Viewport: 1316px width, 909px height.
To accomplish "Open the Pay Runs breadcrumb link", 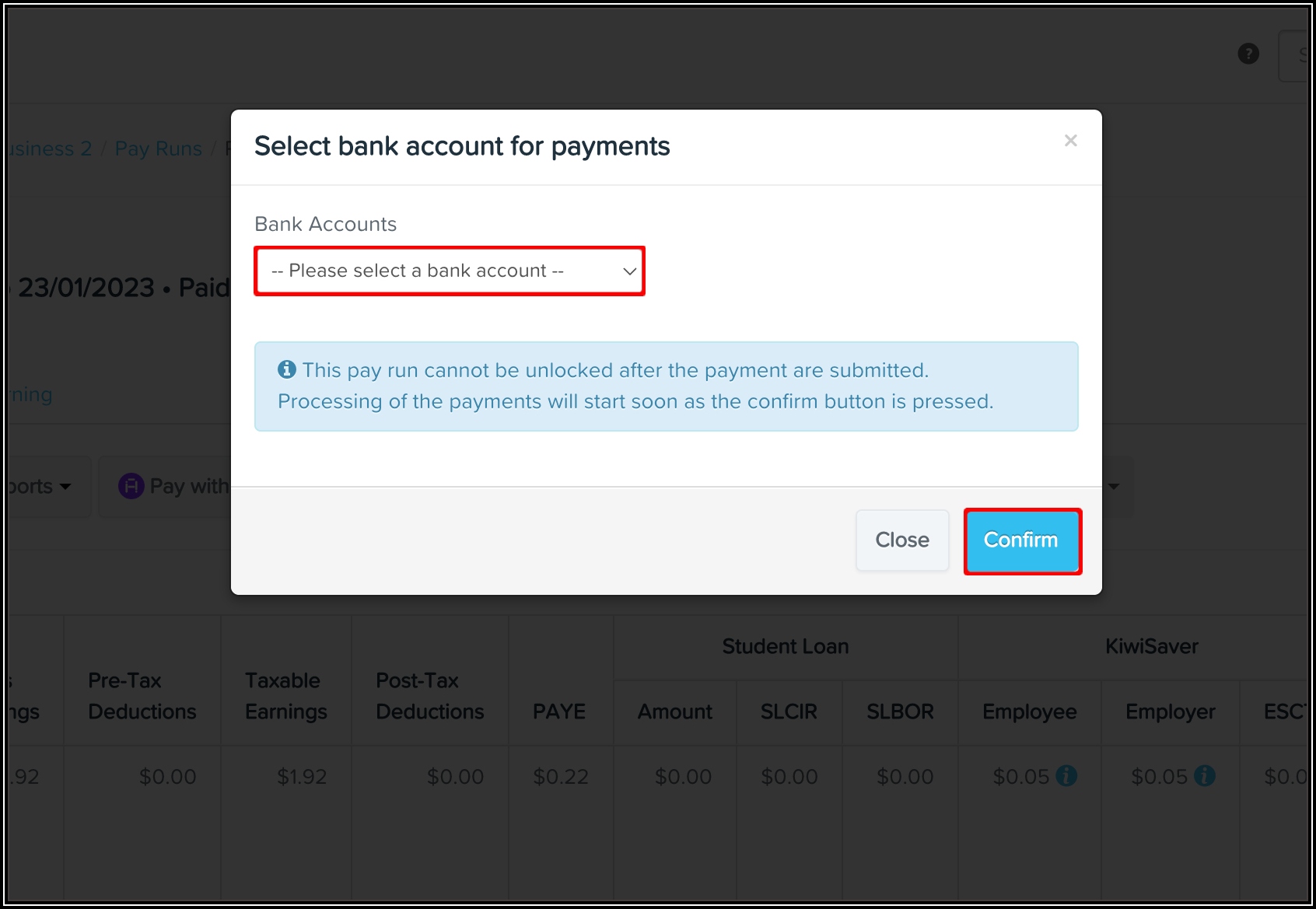I will pyautogui.click(x=158, y=149).
